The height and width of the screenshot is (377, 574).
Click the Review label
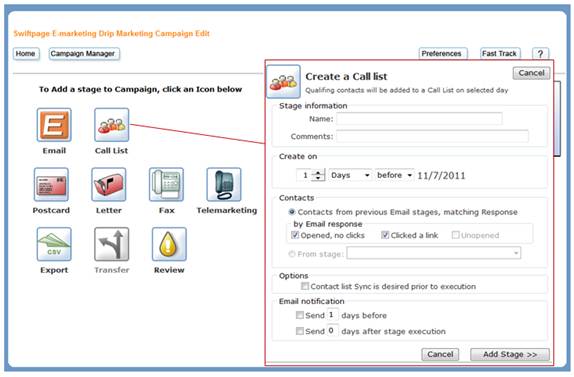(169, 270)
